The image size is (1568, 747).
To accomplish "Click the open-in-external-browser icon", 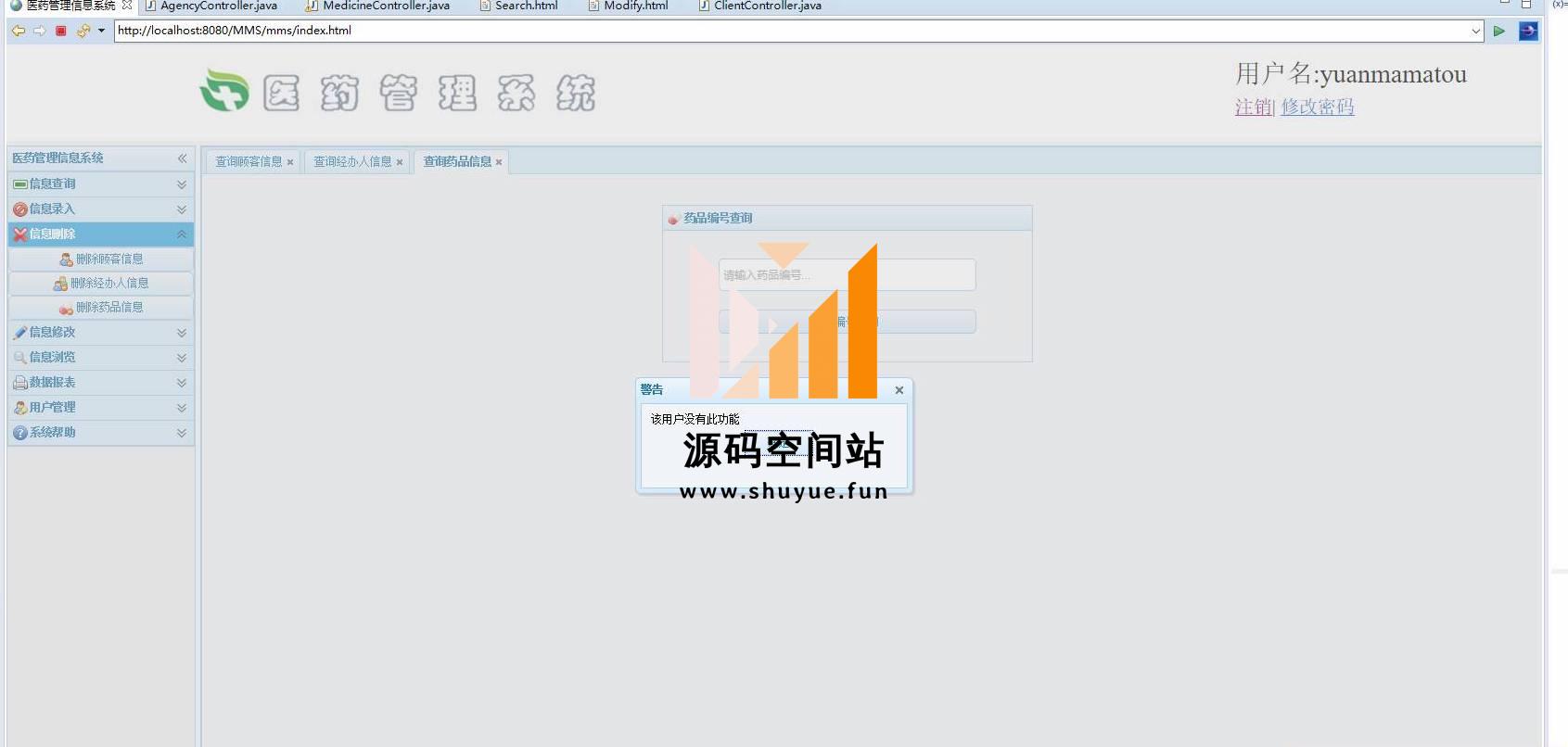I will pos(1528,31).
